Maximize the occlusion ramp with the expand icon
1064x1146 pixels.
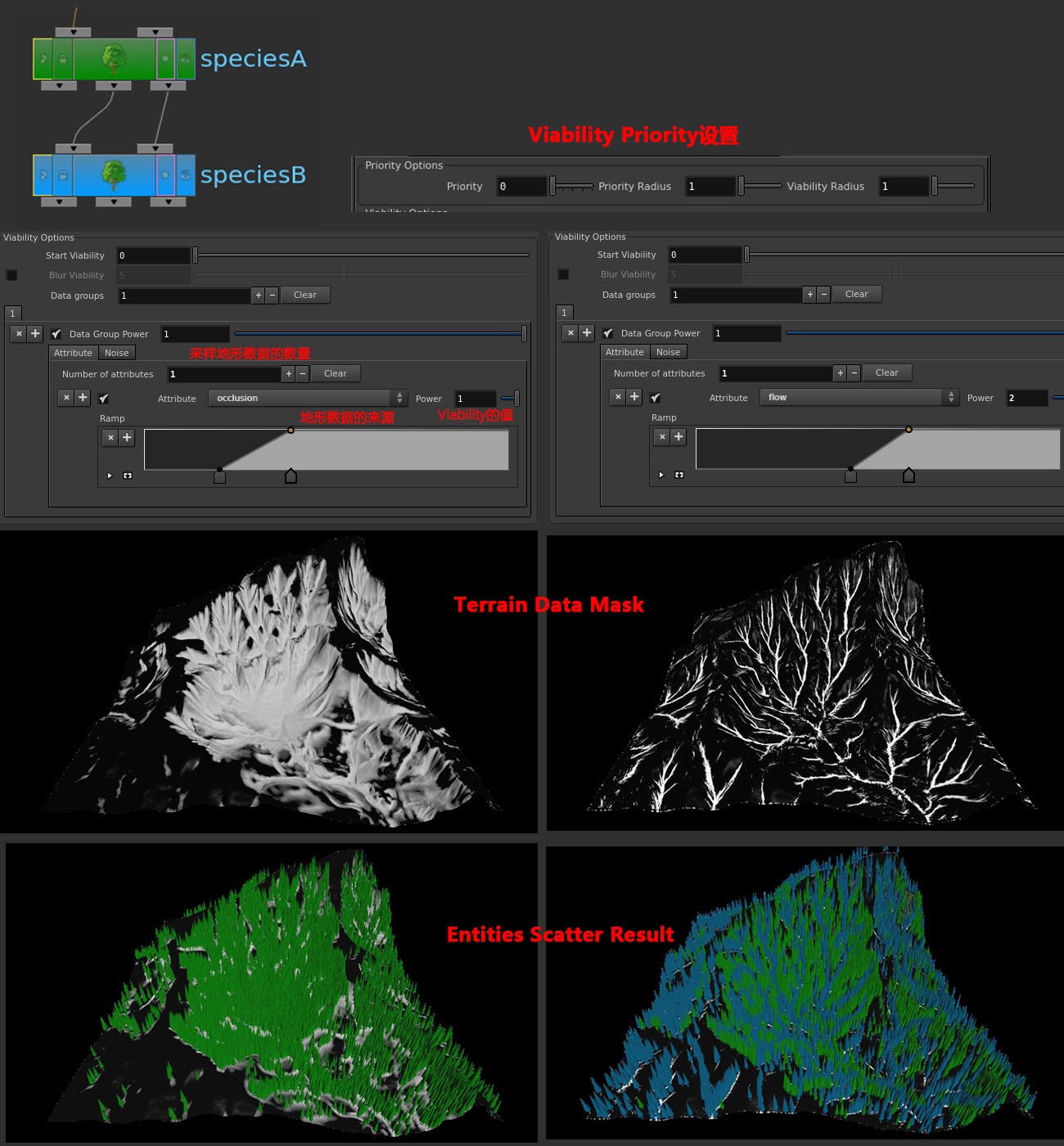(x=128, y=476)
